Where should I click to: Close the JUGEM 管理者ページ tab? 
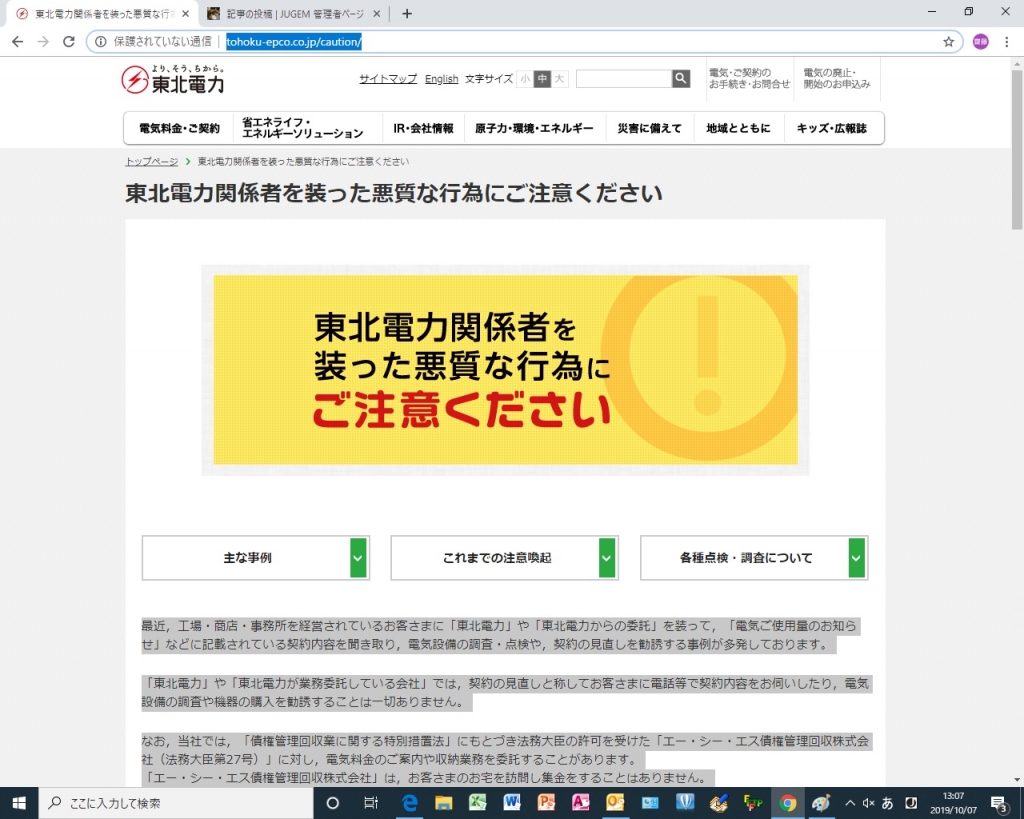click(x=377, y=13)
